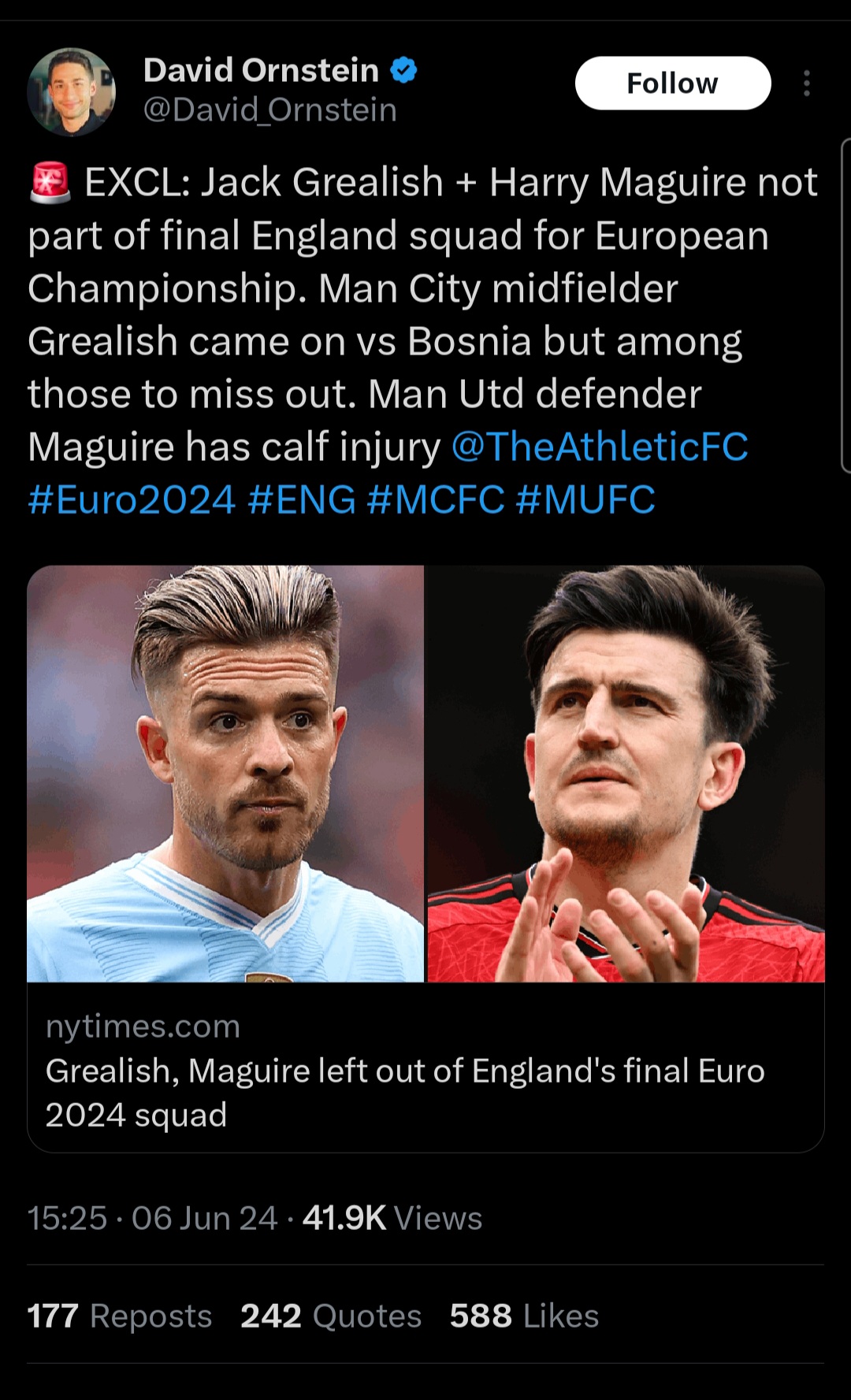Open the #Euro2024 hashtag
The width and height of the screenshot is (851, 1400).
pyautogui.click(x=132, y=499)
